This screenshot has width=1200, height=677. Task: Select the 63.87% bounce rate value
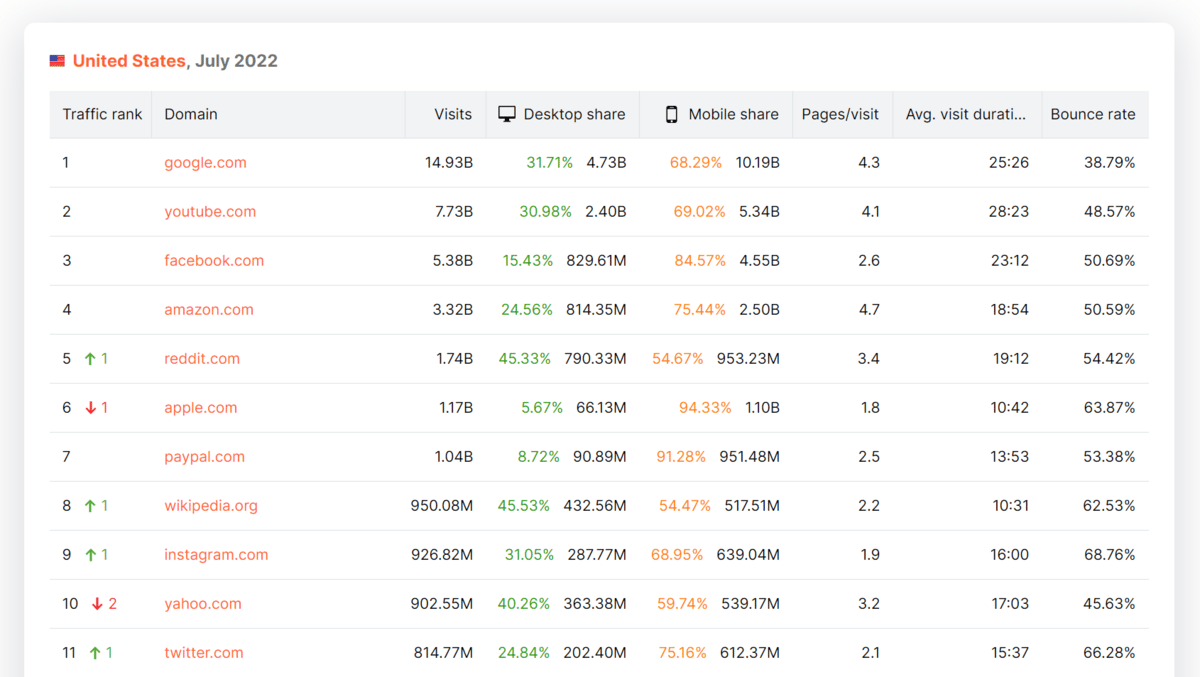click(1110, 407)
